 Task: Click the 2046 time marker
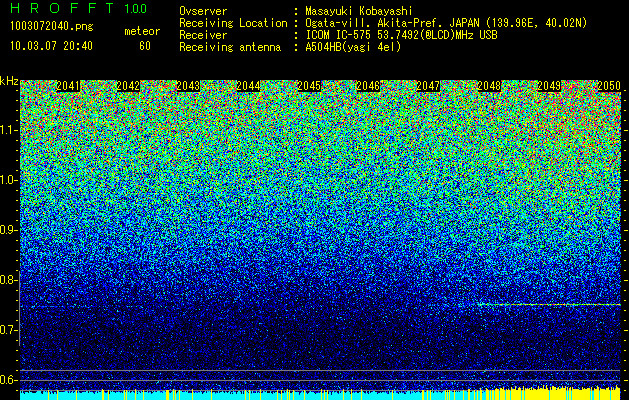[x=368, y=86]
